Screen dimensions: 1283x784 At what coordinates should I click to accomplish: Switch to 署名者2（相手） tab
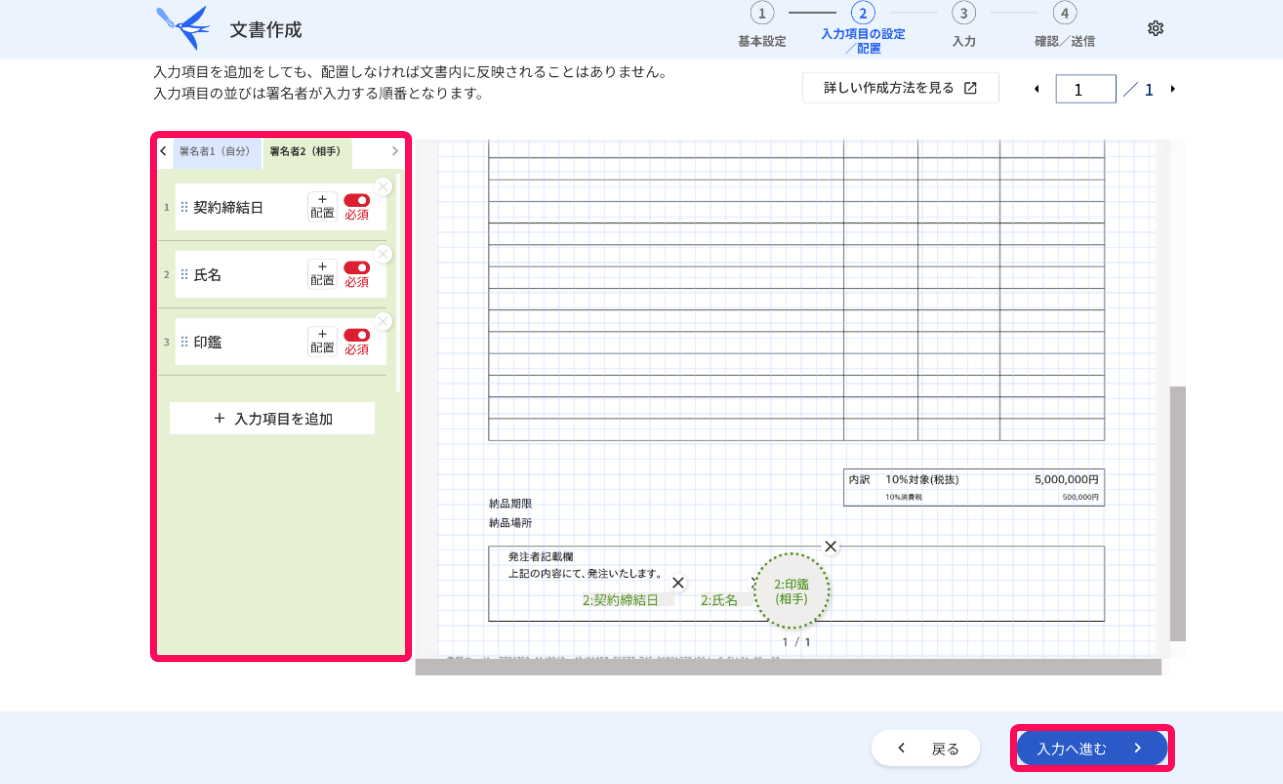pos(306,152)
